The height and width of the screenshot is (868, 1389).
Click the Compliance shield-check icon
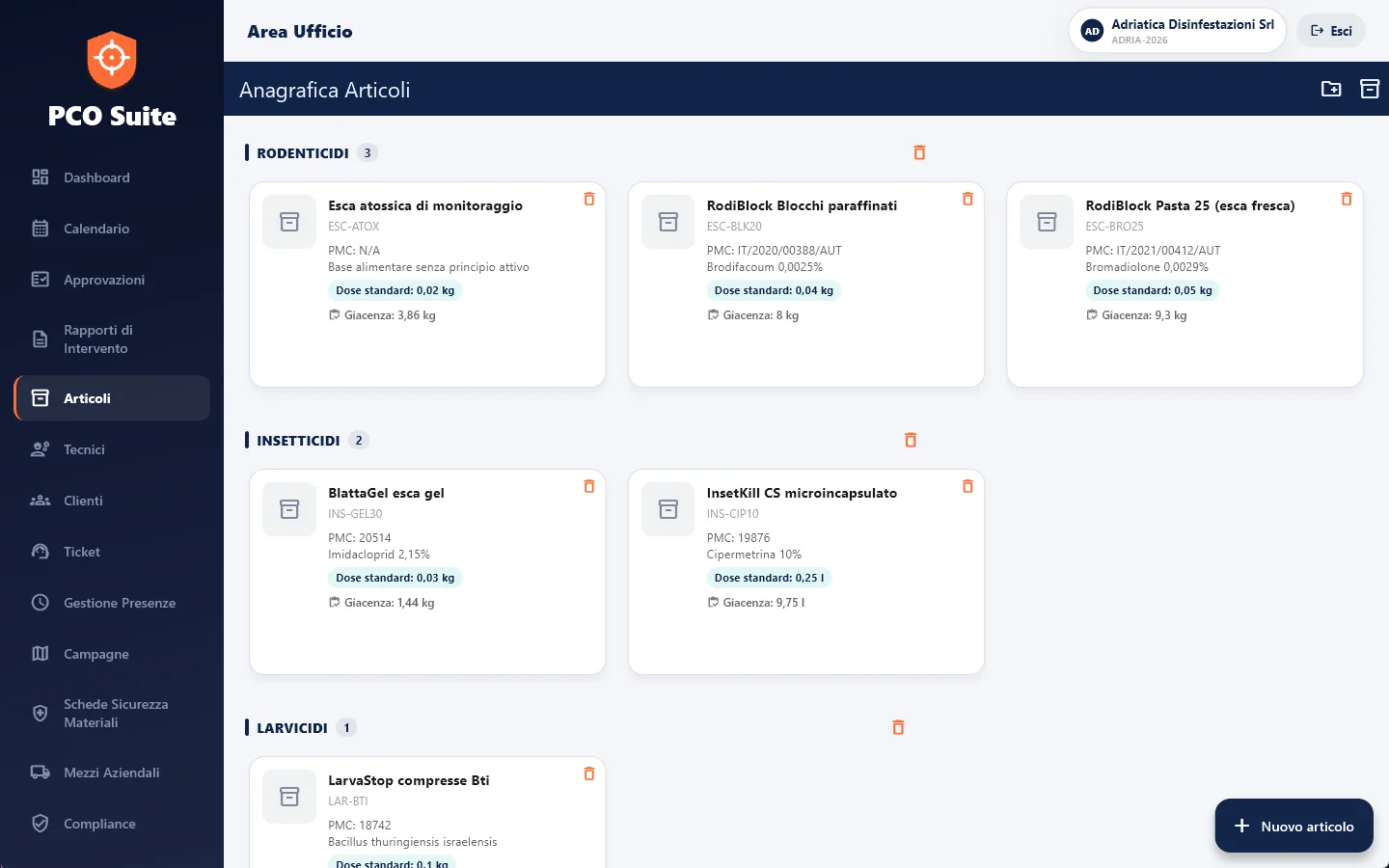point(40,824)
